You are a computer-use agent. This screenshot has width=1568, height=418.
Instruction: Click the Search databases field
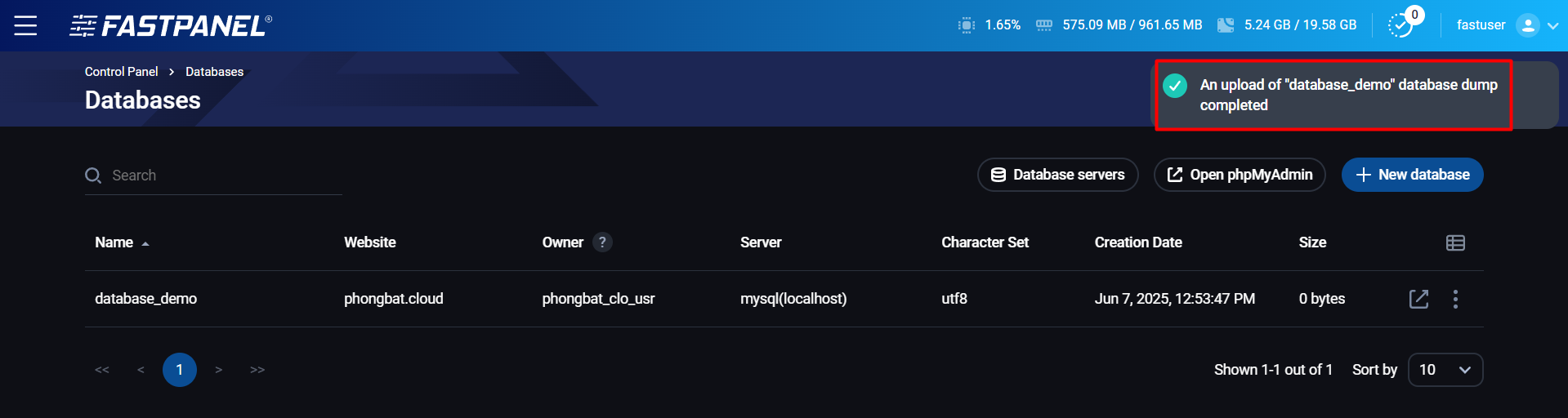pyautogui.click(x=221, y=176)
